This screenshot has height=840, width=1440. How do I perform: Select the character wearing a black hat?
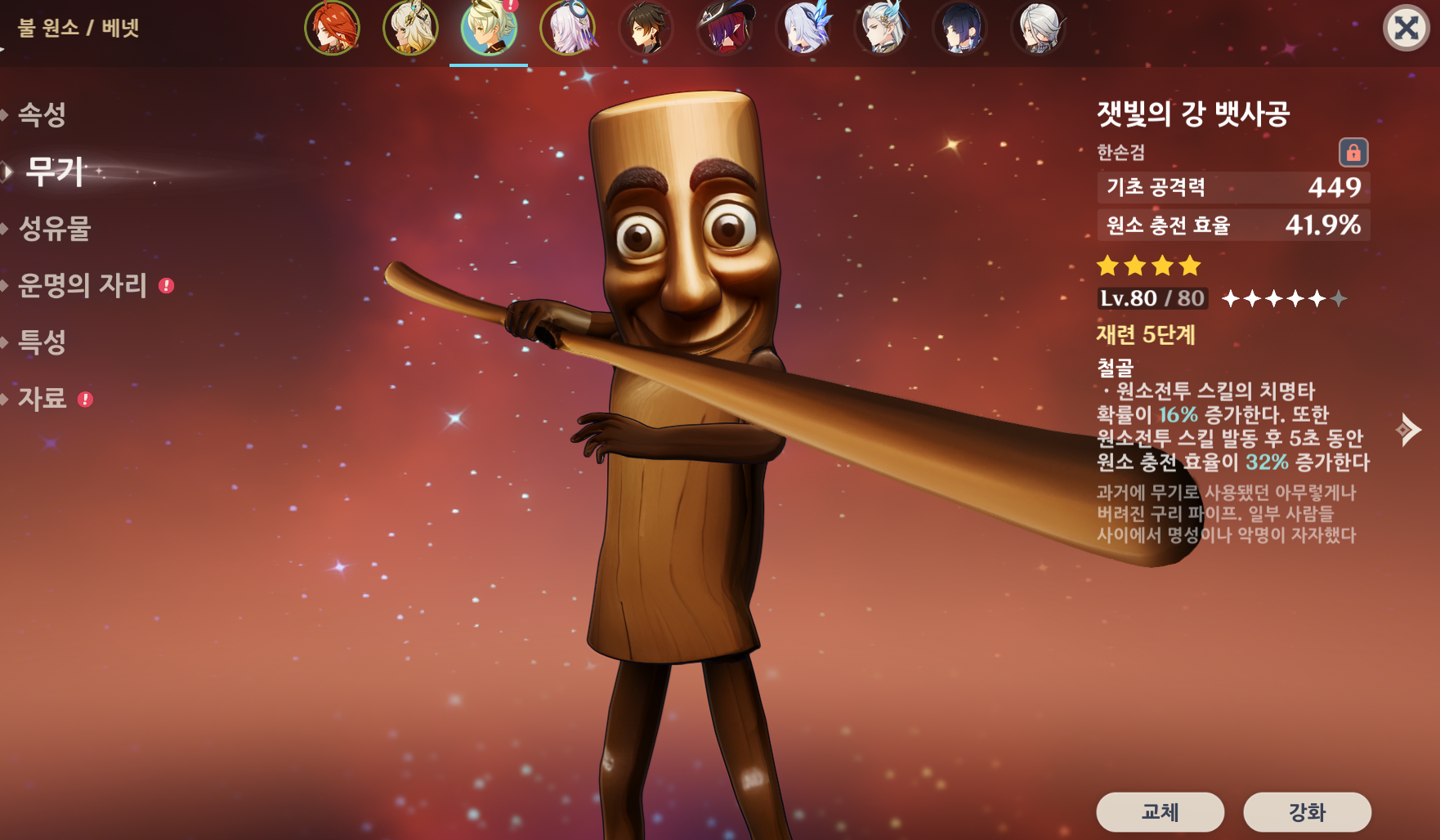coord(724,28)
